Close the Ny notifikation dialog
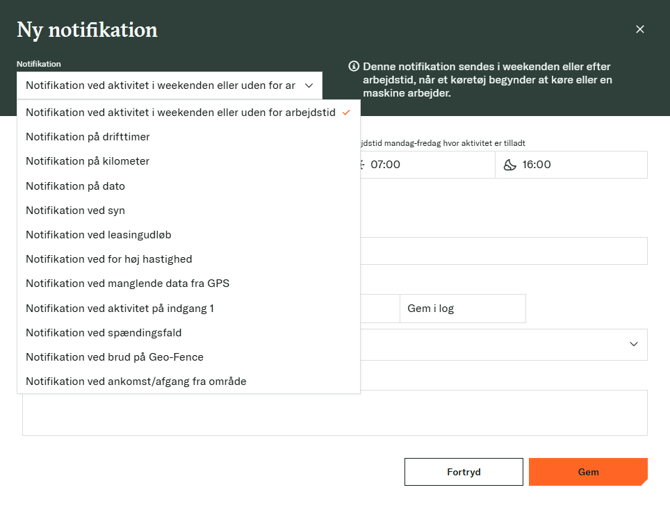Screen dimensions: 670x508 point(640,30)
